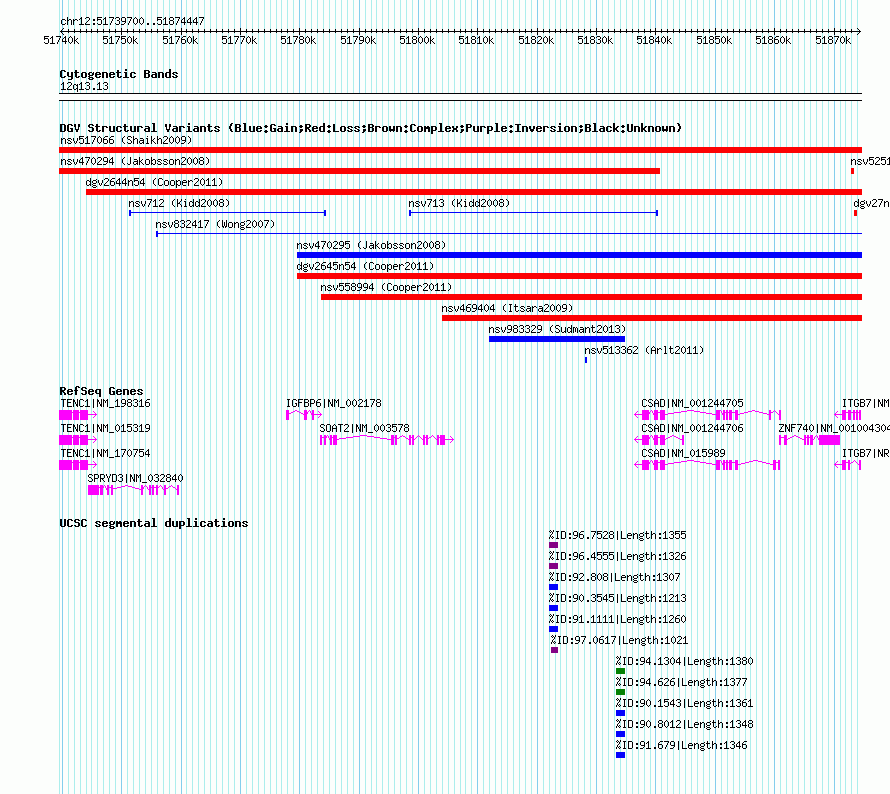890x794 pixels.
Task: Click the green duplication box %ID:94.626 Length:1377
Action: click(x=620, y=692)
